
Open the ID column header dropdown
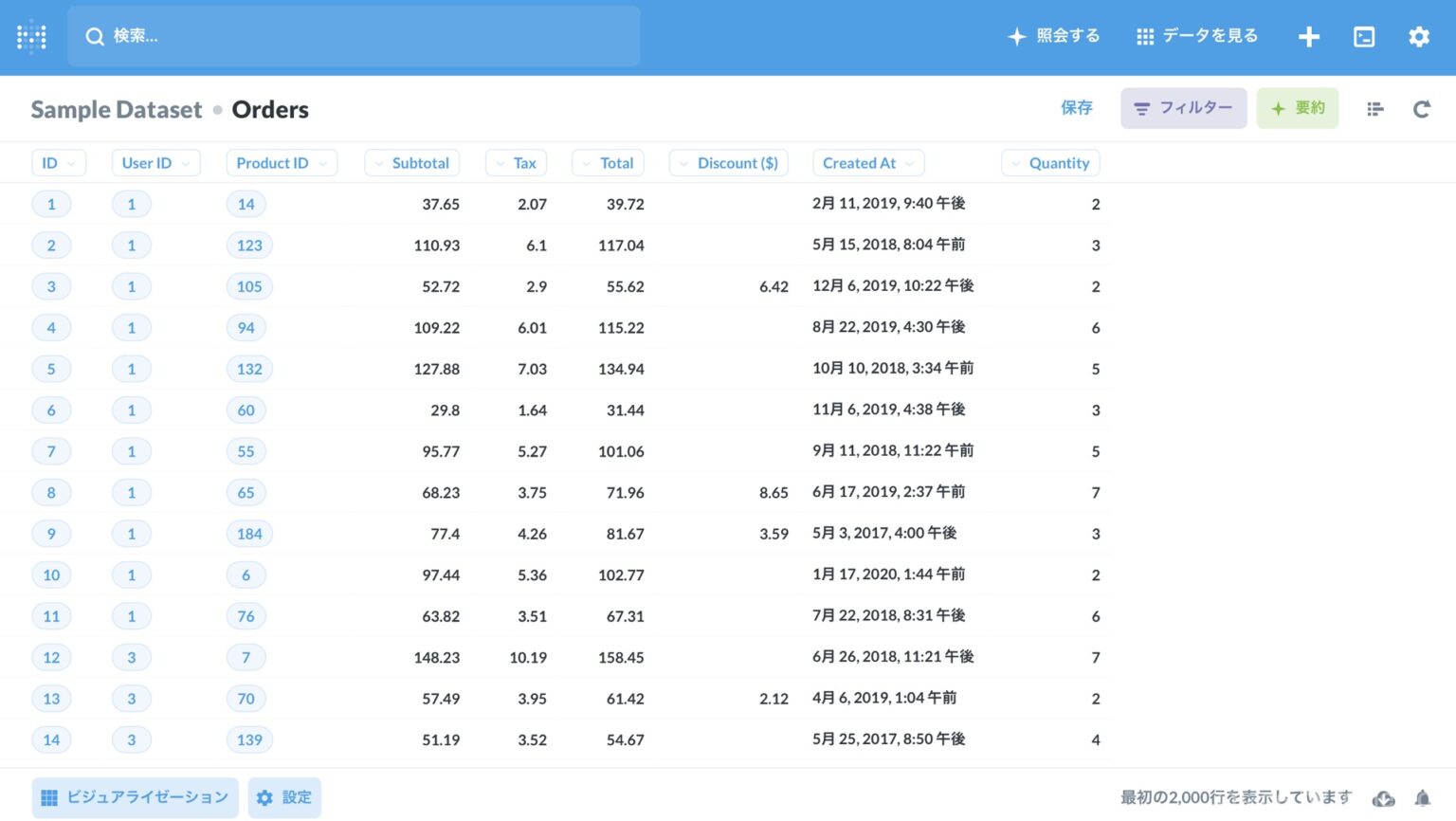(x=59, y=162)
